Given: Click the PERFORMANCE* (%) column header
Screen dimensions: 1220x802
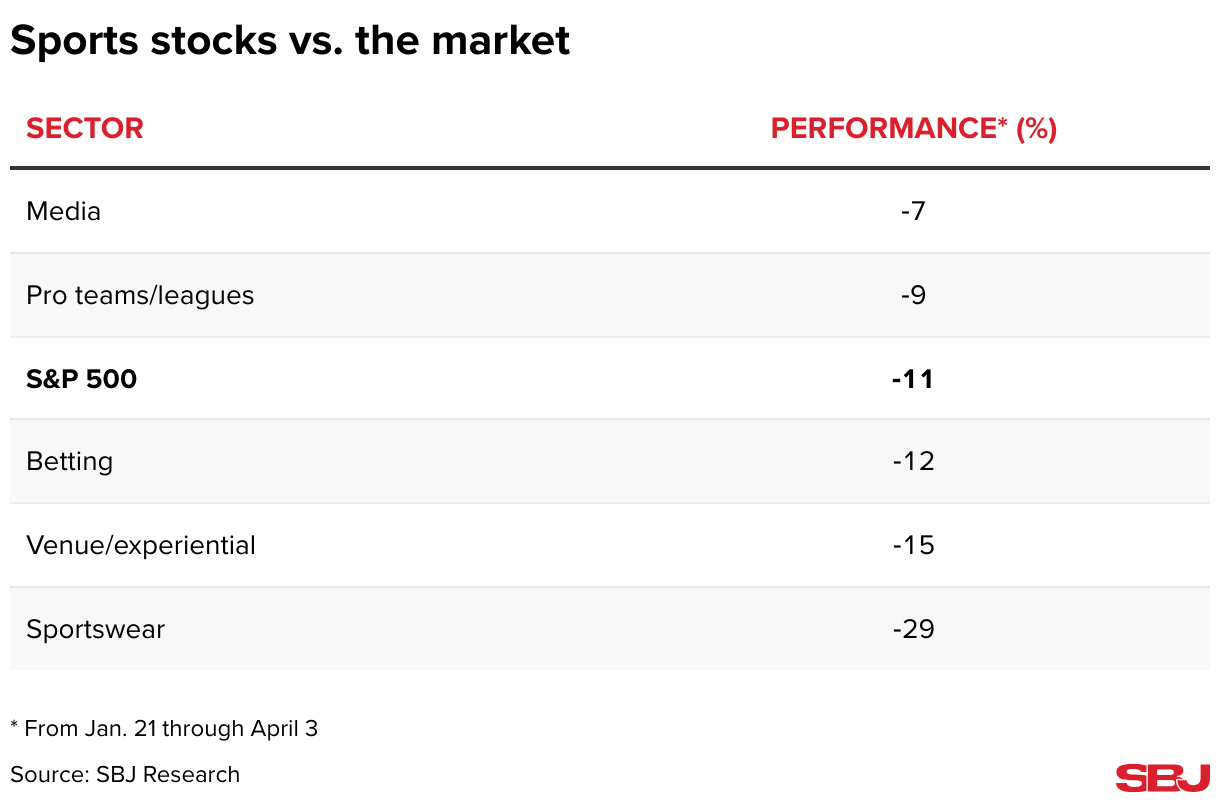Looking at the screenshot, I should point(914,128).
